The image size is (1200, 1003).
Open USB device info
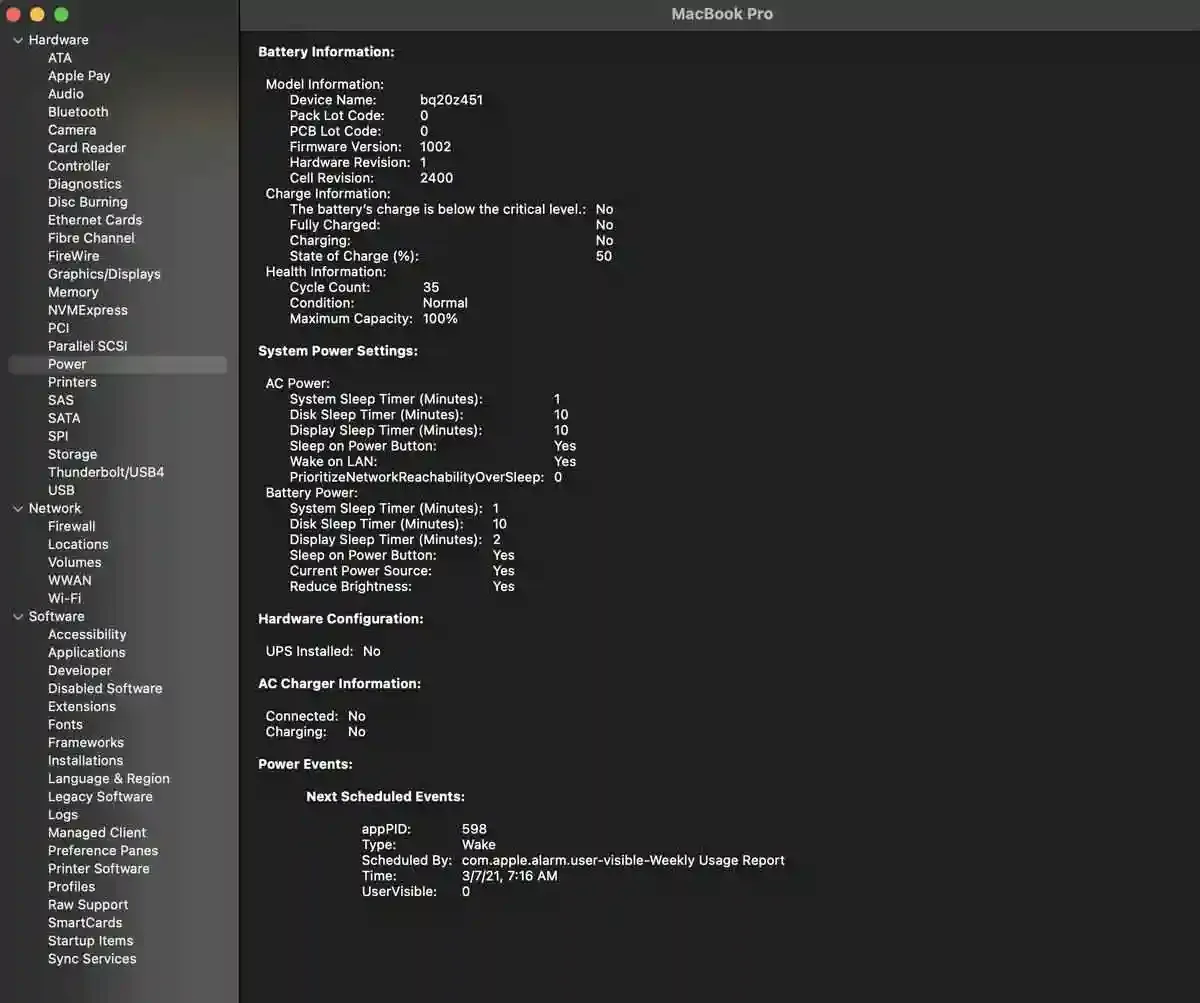pos(61,490)
